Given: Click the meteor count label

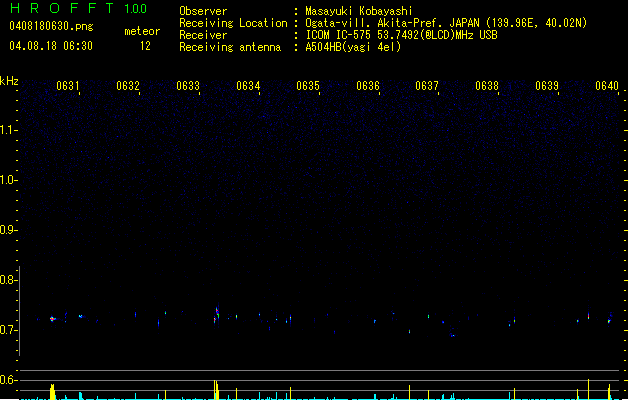Looking at the screenshot, I should (142, 31).
